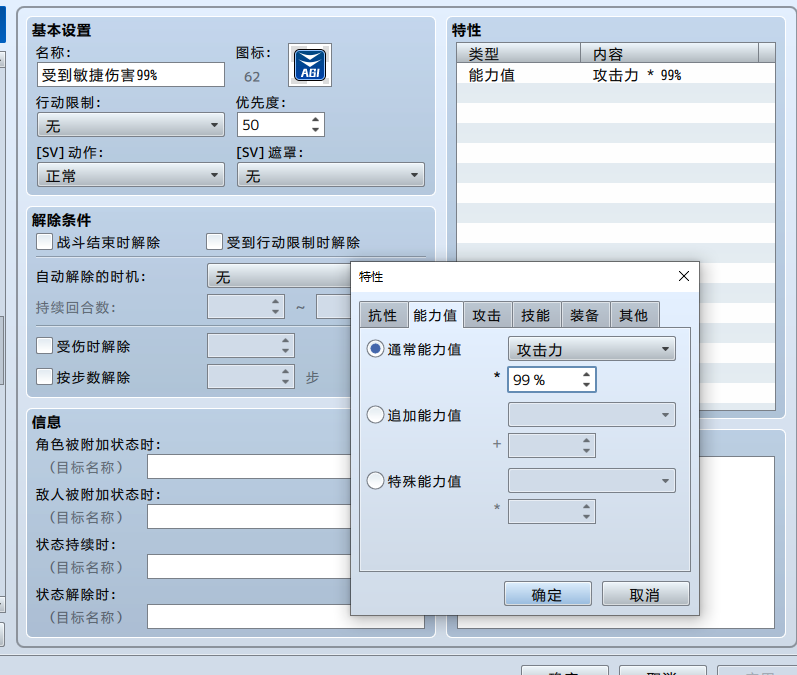
Task: Click 状态持续时 message field
Action: pyautogui.click(x=249, y=566)
